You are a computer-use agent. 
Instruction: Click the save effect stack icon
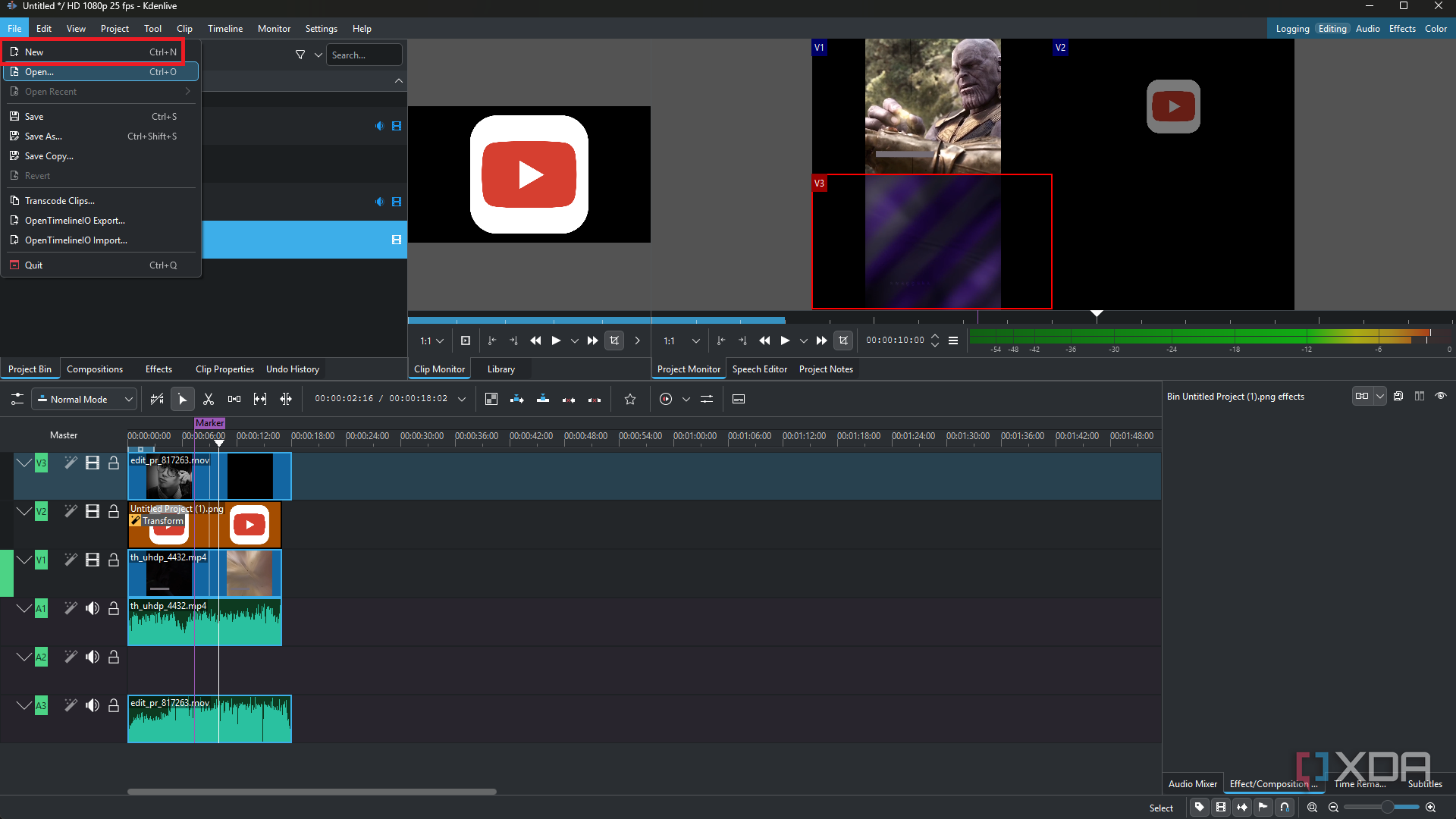pyautogui.click(x=1398, y=397)
